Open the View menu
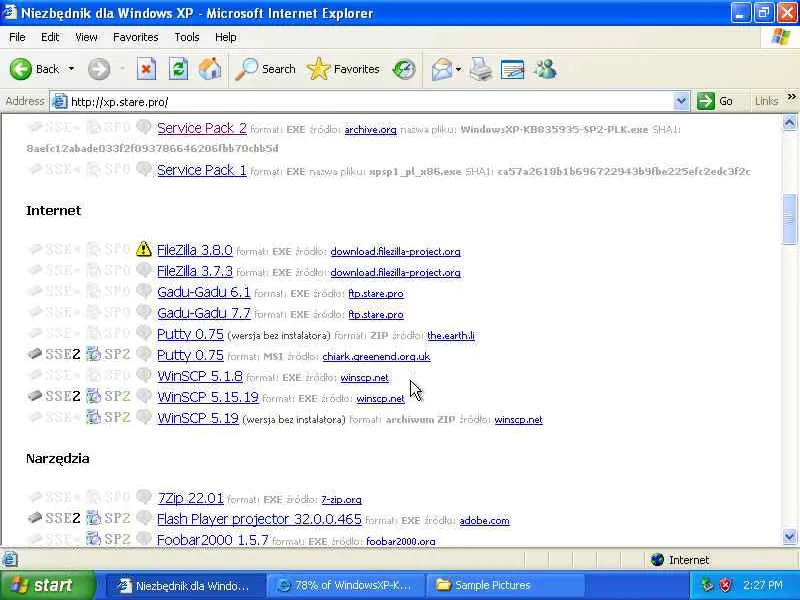This screenshot has width=800, height=600. click(86, 37)
